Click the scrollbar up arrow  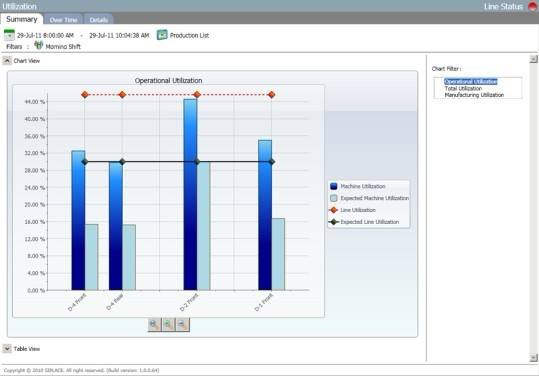tap(533, 59)
